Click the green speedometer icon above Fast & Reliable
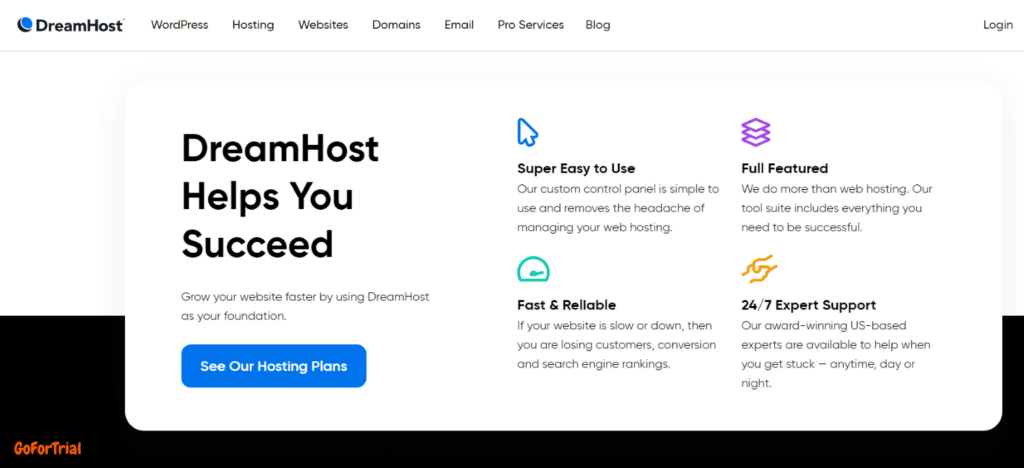 tap(534, 269)
